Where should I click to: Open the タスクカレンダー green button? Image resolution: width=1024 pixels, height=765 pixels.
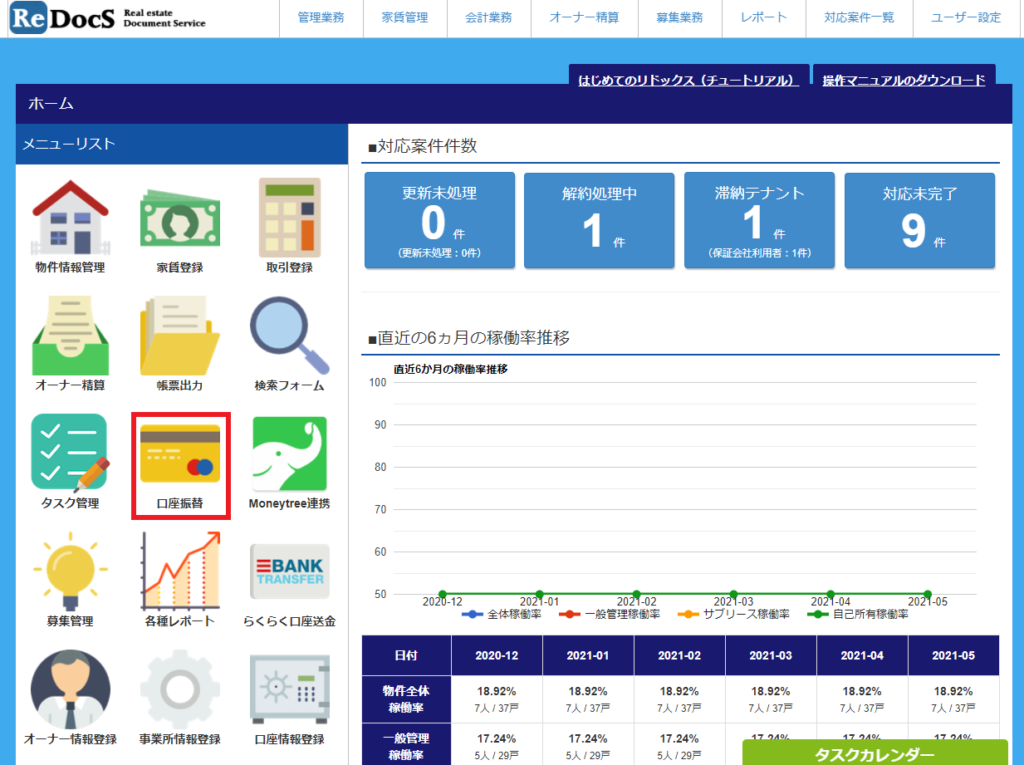[875, 753]
